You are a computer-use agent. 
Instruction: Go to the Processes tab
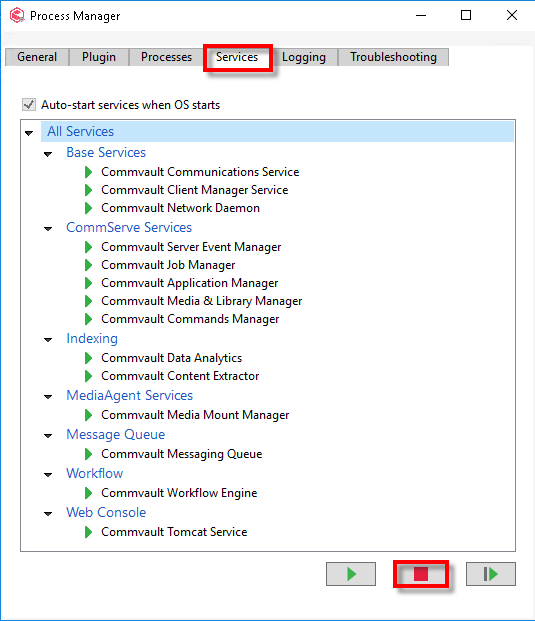166,57
